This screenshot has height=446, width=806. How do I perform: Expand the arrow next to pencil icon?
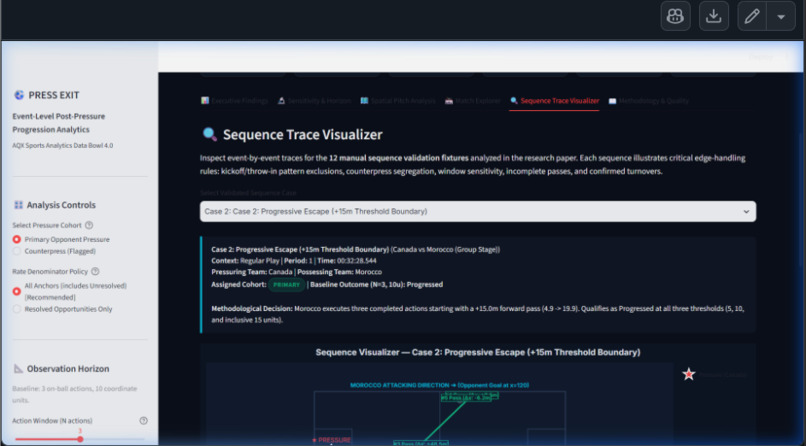[x=781, y=16]
